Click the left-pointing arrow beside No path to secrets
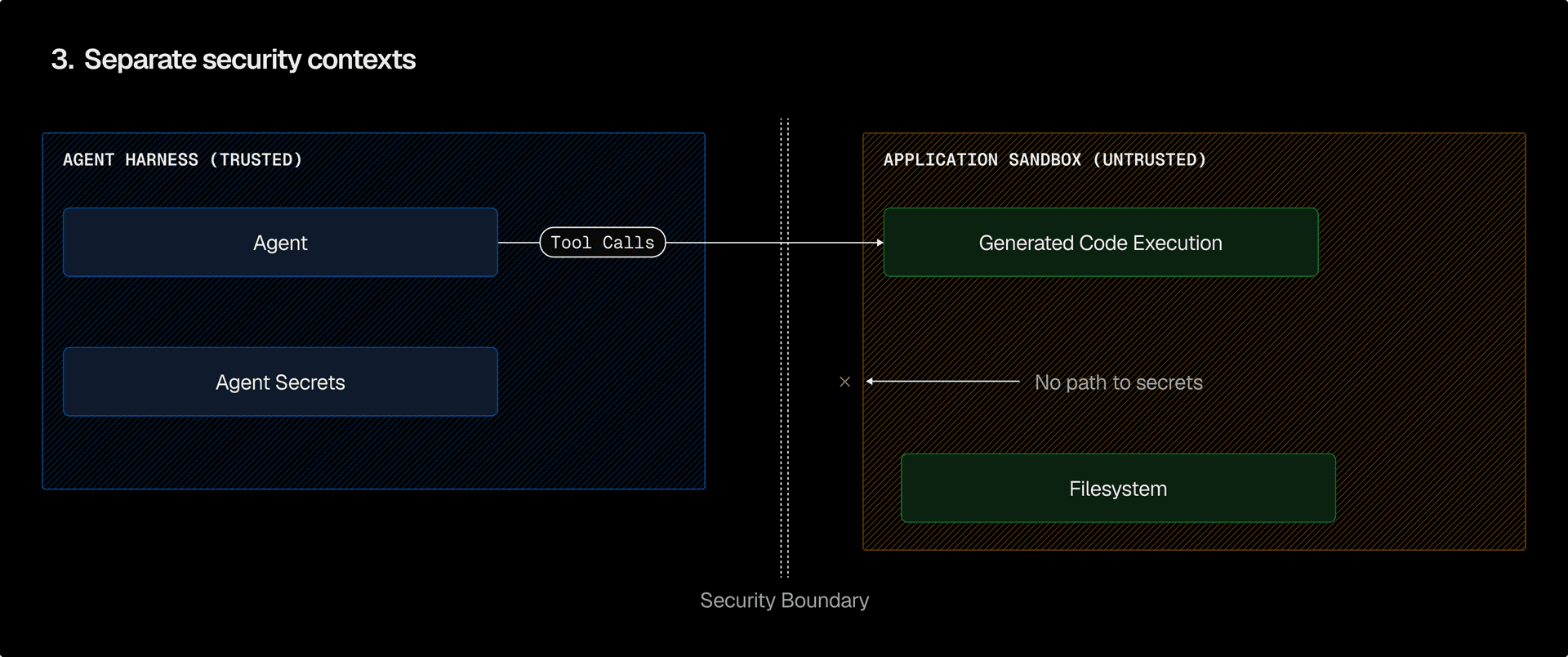 click(939, 382)
